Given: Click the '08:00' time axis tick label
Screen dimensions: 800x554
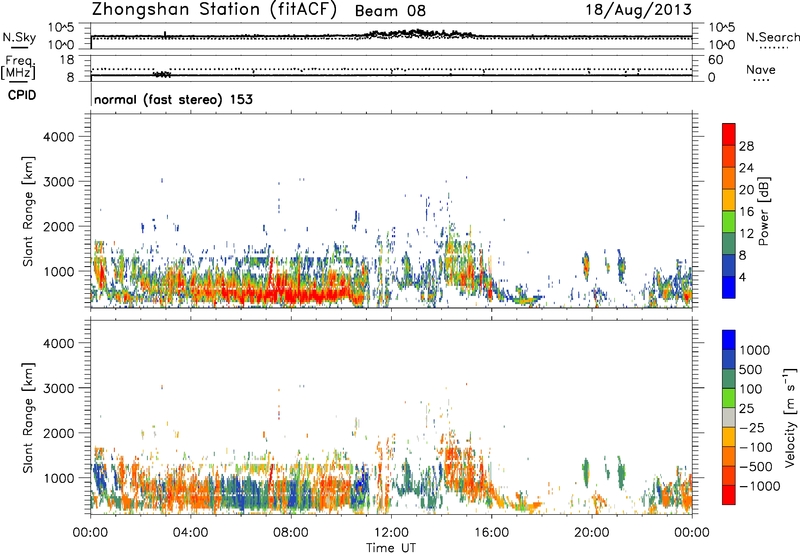Looking at the screenshot, I should pyautogui.click(x=291, y=533).
